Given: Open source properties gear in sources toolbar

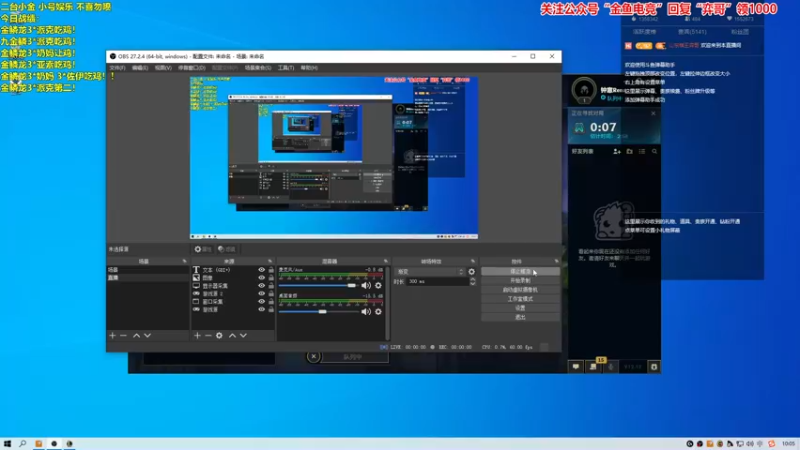Looking at the screenshot, I should pos(219,336).
